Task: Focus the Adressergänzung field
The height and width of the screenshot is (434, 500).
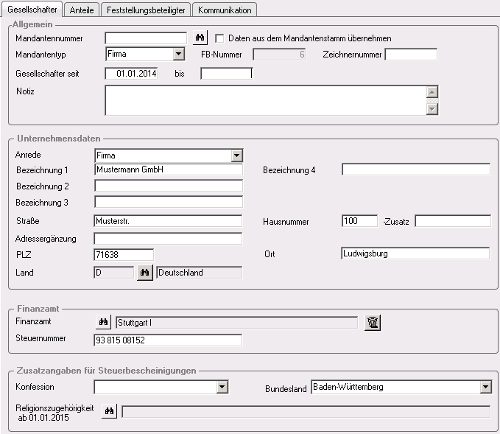Action: coord(168,239)
